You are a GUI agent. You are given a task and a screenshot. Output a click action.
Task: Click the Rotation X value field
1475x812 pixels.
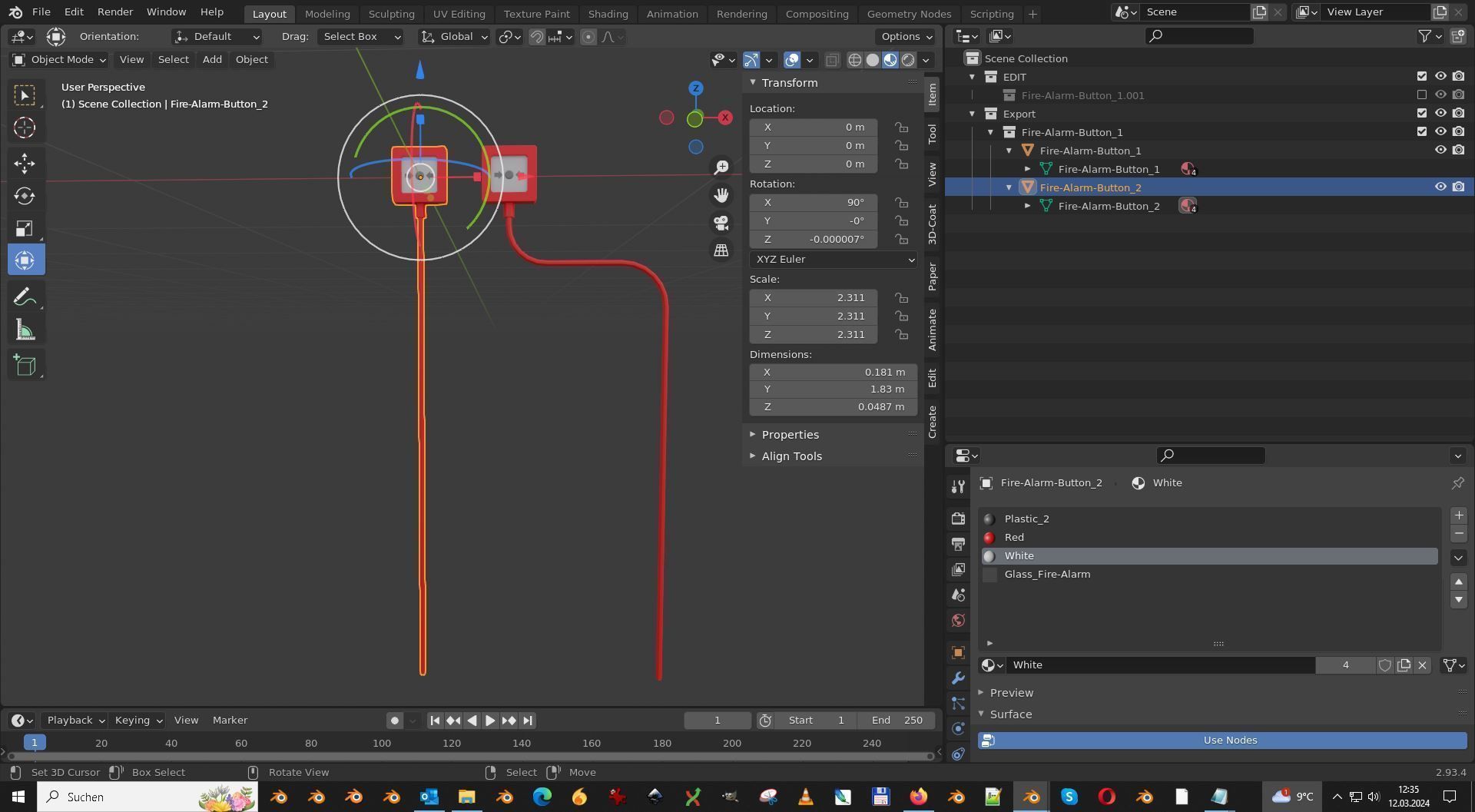coord(814,203)
